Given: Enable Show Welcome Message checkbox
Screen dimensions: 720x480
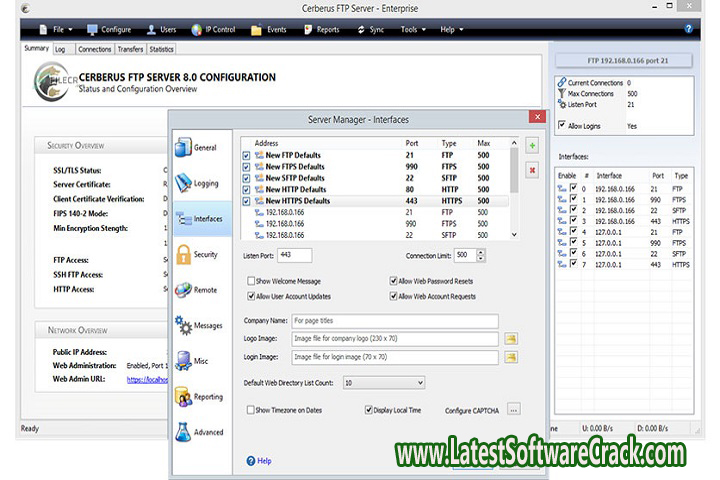Looking at the screenshot, I should tap(251, 282).
